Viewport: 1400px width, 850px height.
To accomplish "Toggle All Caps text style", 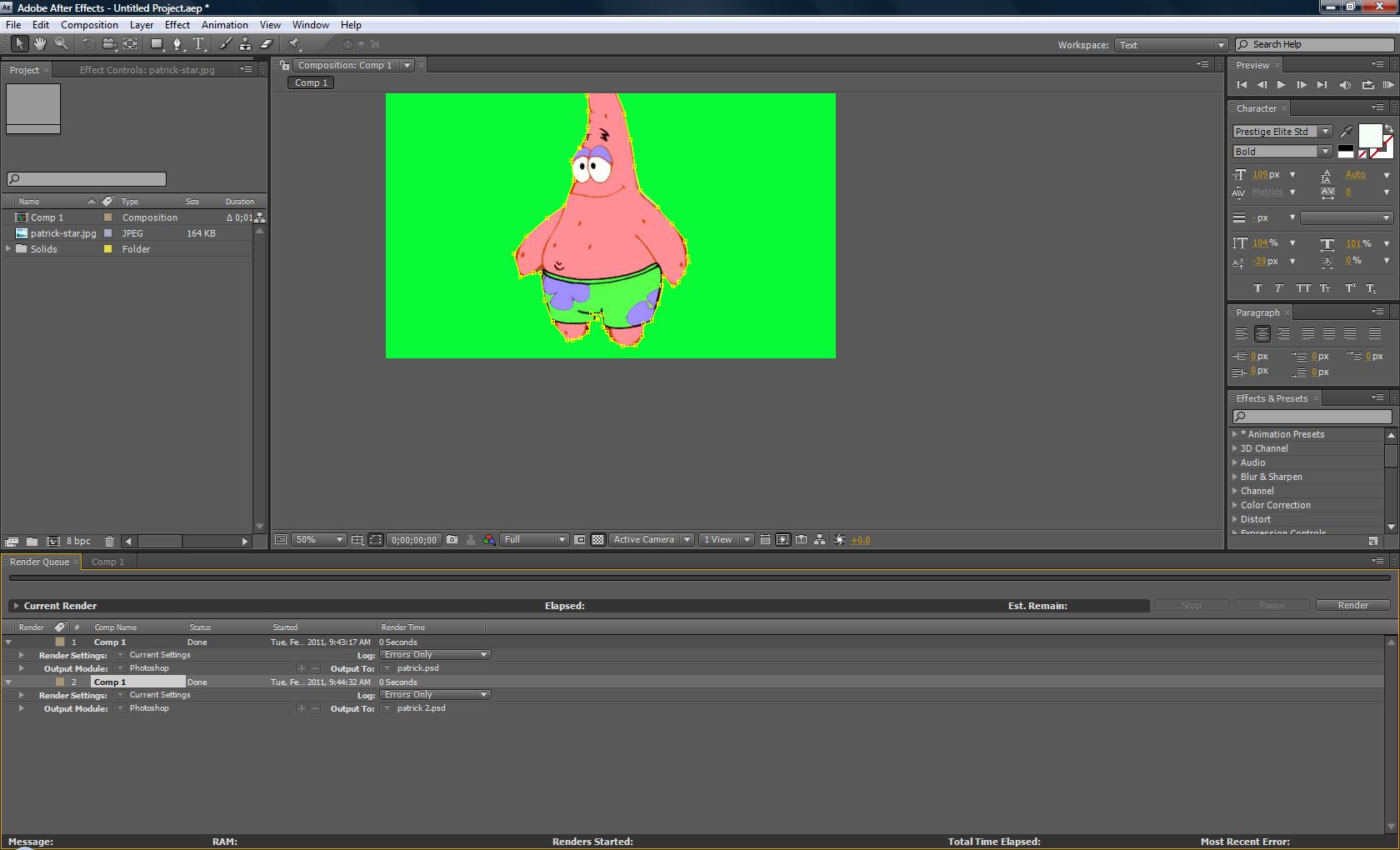I will pyautogui.click(x=1302, y=288).
